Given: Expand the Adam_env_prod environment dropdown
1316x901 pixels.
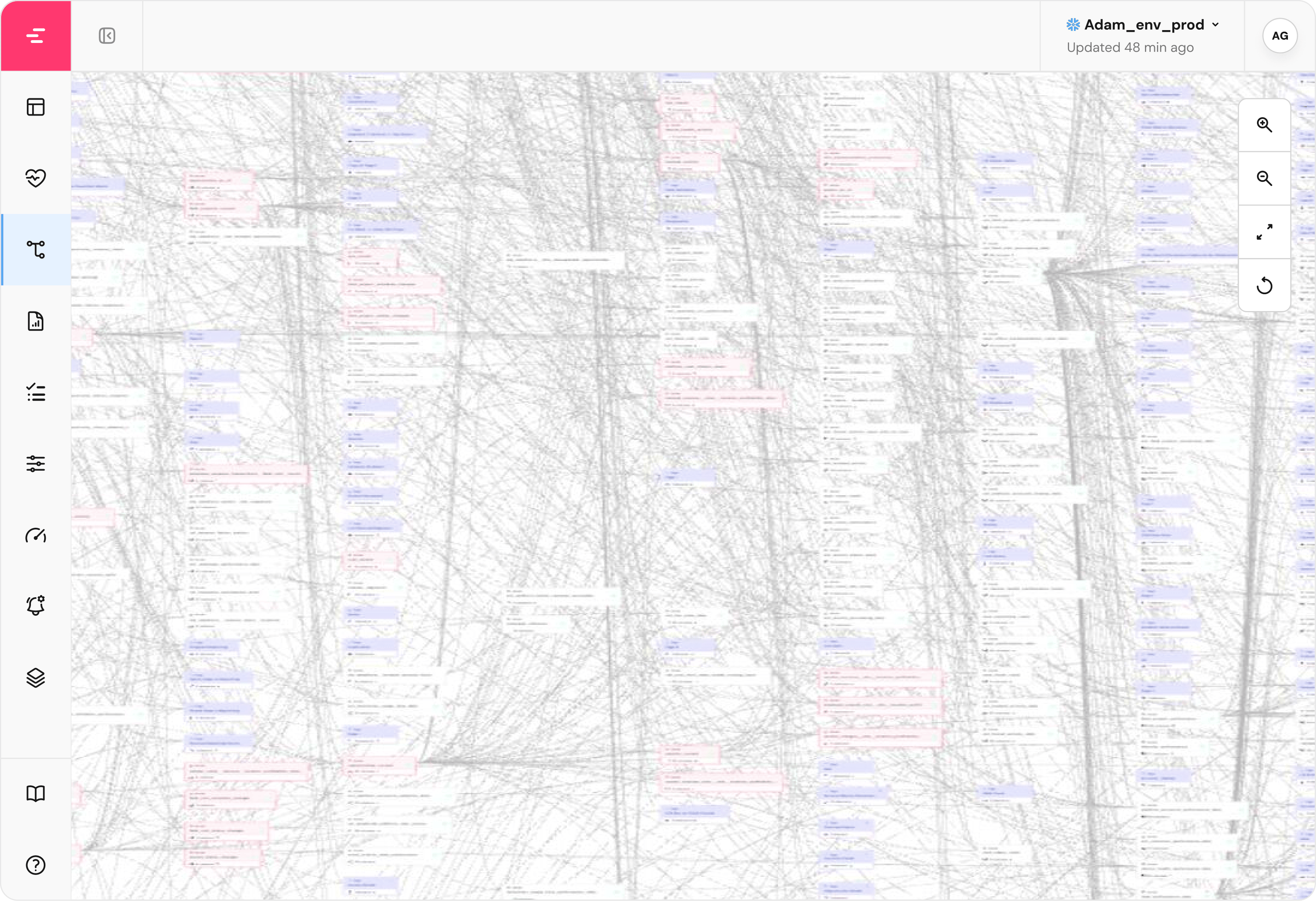Looking at the screenshot, I should [1143, 25].
